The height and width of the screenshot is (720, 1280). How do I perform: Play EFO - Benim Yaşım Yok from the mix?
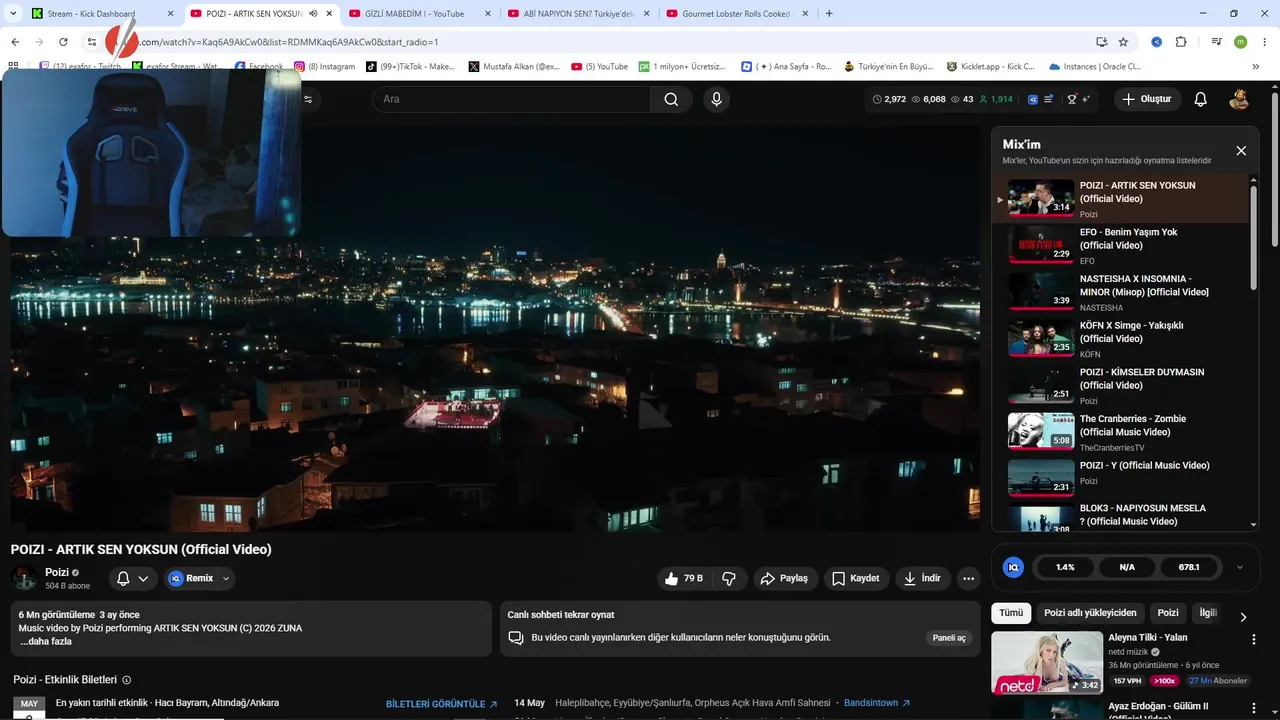(1121, 245)
